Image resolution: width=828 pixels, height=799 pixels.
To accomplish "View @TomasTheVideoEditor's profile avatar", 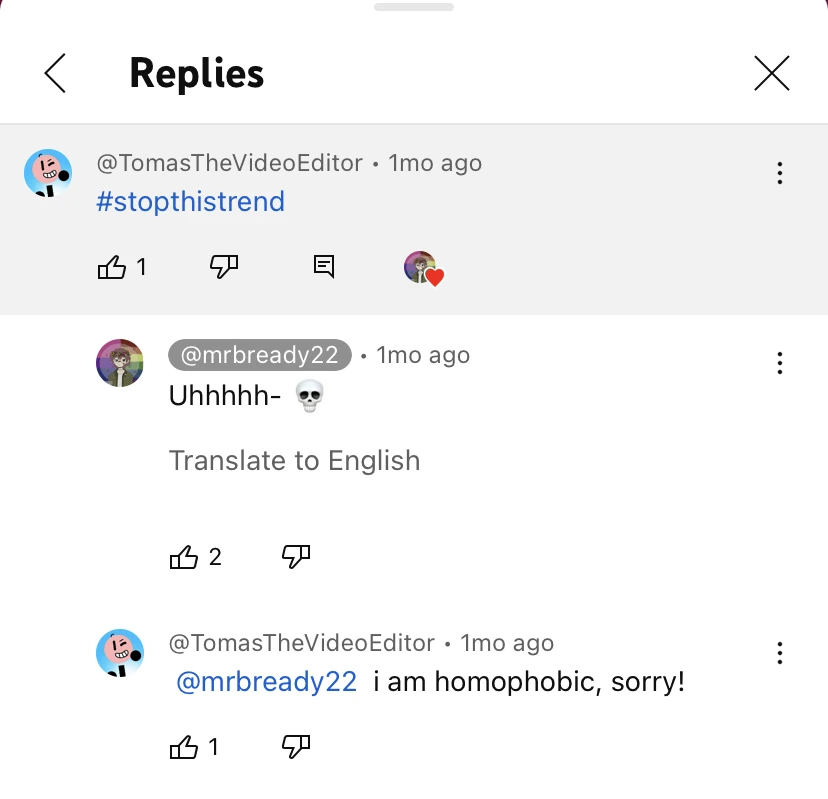I will point(48,172).
